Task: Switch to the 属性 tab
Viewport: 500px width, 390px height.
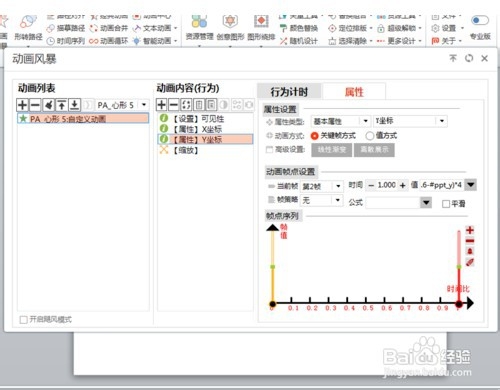Action: (x=354, y=91)
